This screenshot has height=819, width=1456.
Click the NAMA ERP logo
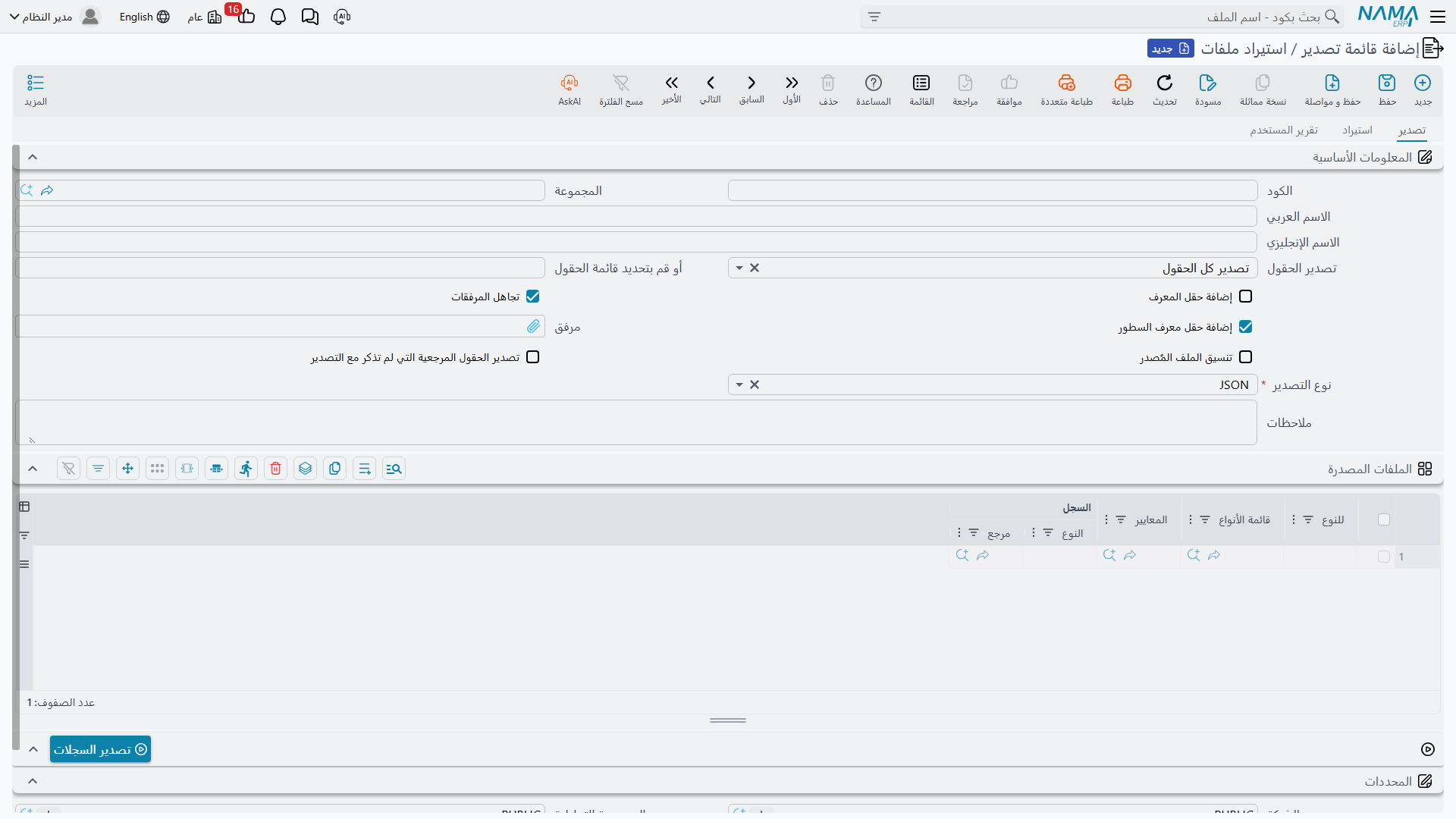(1388, 16)
